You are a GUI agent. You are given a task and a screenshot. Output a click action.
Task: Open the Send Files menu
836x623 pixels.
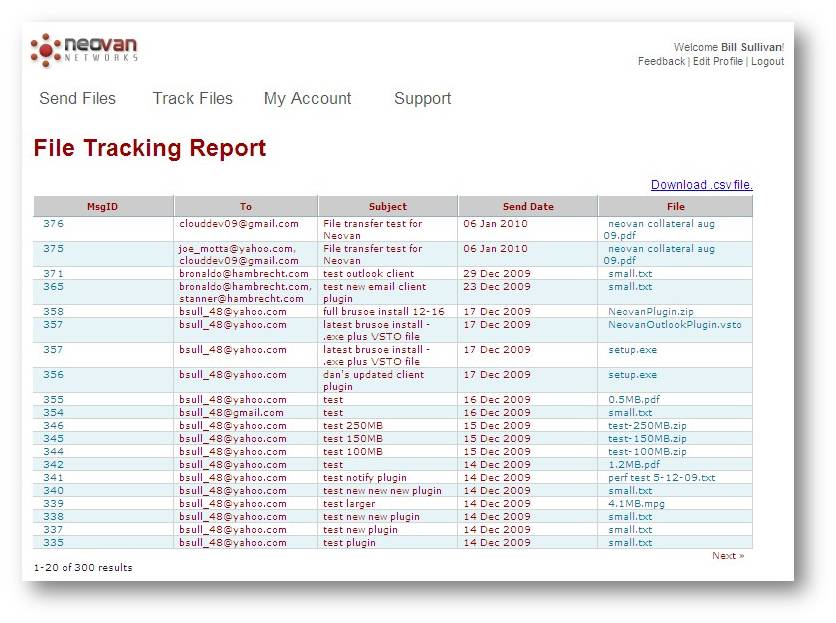coord(77,99)
